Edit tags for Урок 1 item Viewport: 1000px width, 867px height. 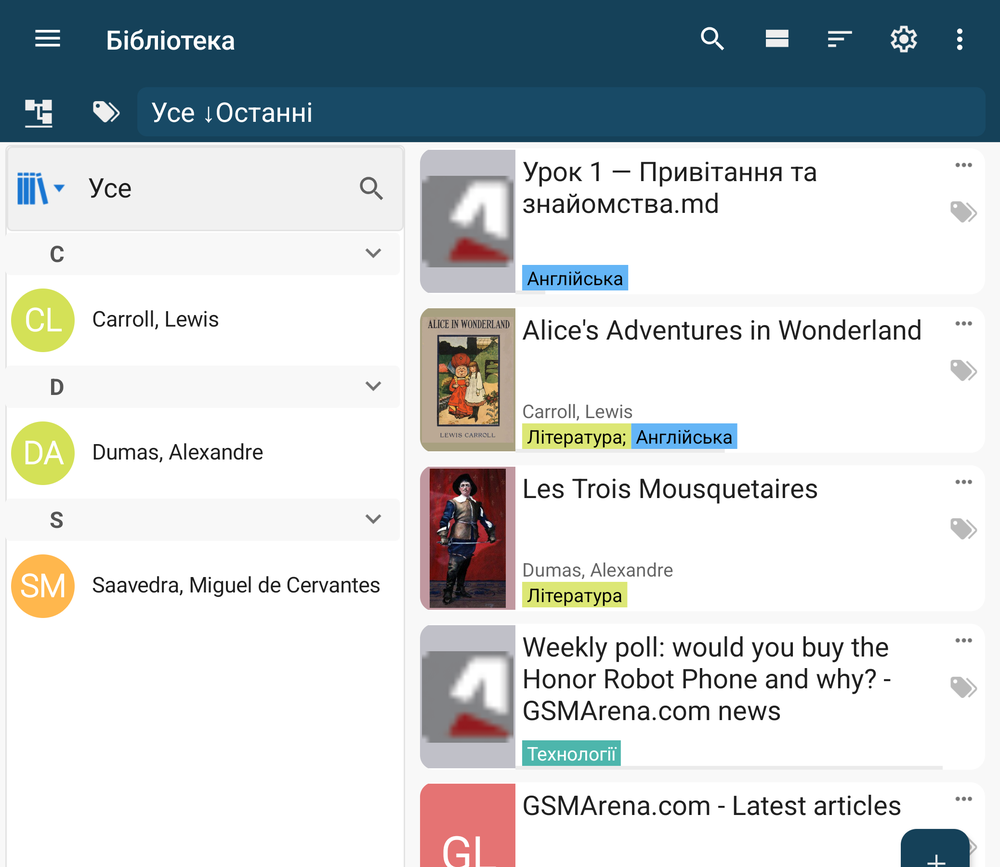pos(963,212)
